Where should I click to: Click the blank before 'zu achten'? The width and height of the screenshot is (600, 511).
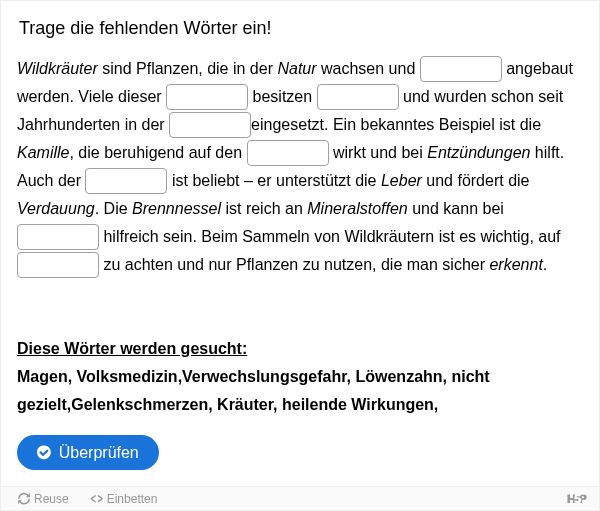pyautogui.click(x=58, y=264)
